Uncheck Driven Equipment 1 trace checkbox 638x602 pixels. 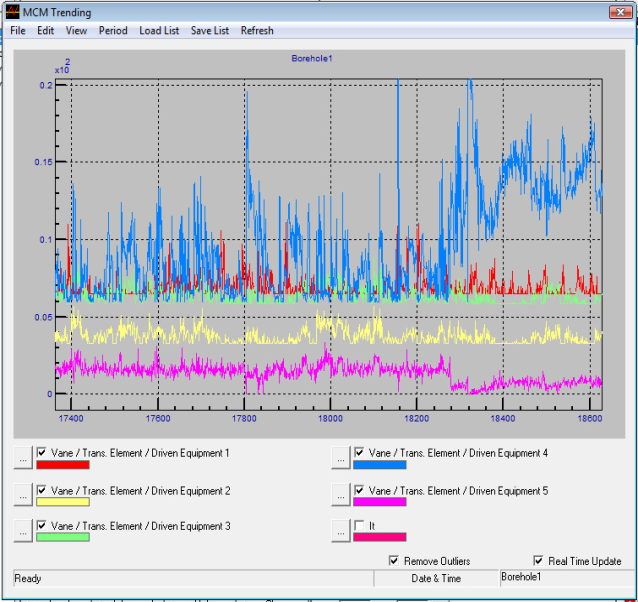(42, 453)
